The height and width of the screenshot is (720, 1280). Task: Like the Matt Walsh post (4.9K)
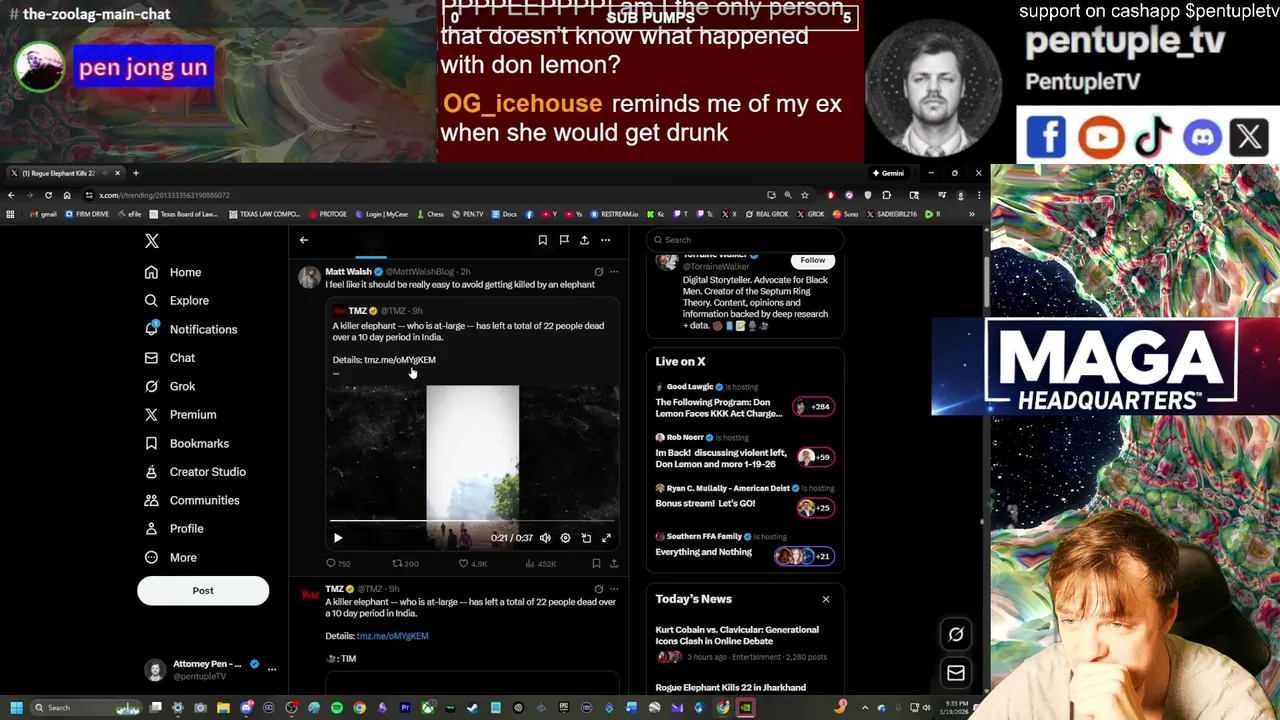coord(473,564)
